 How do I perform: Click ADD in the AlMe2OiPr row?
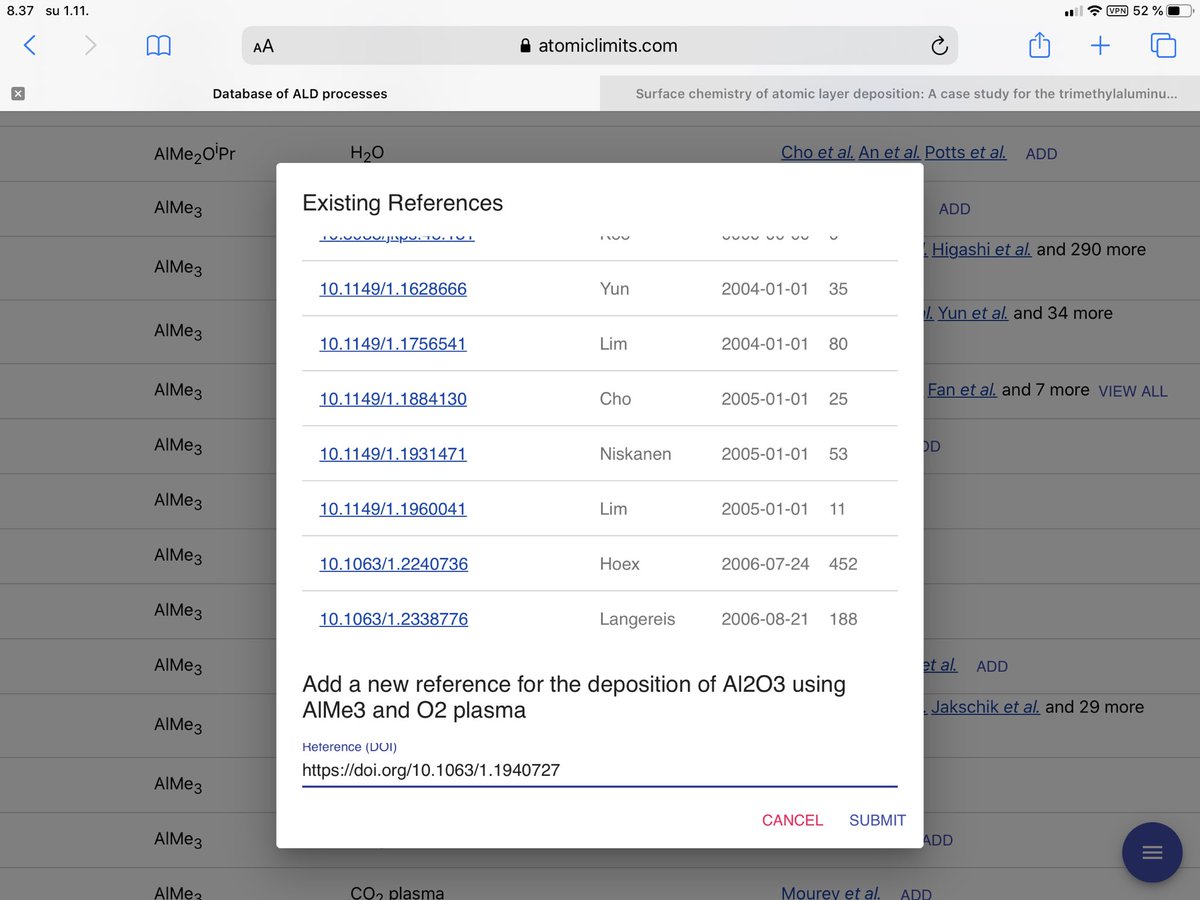(x=1041, y=154)
